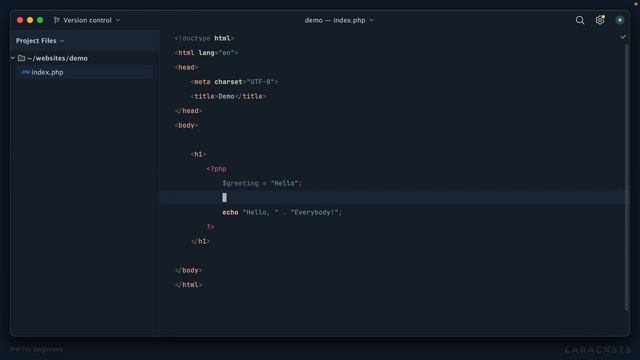Collapse the ~/websites/demo folder chevron

click(x=13, y=58)
